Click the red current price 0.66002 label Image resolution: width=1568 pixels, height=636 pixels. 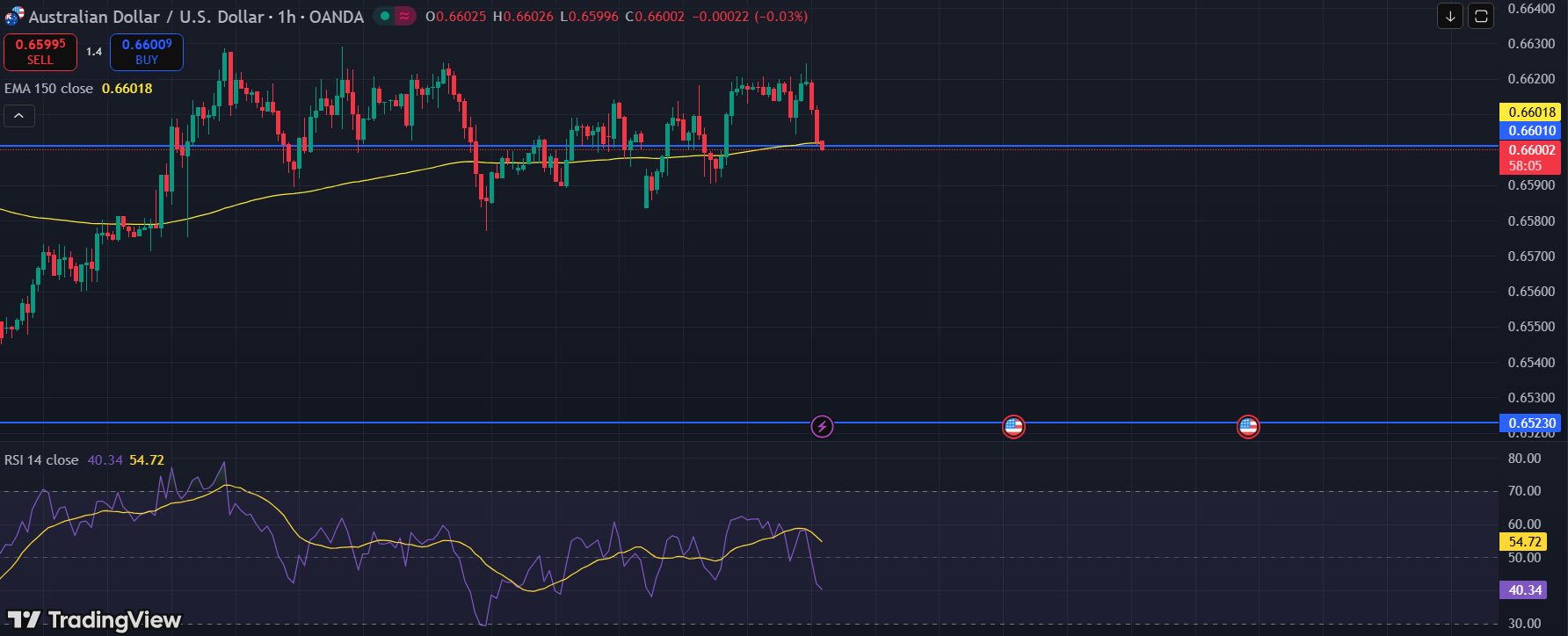point(1532,150)
